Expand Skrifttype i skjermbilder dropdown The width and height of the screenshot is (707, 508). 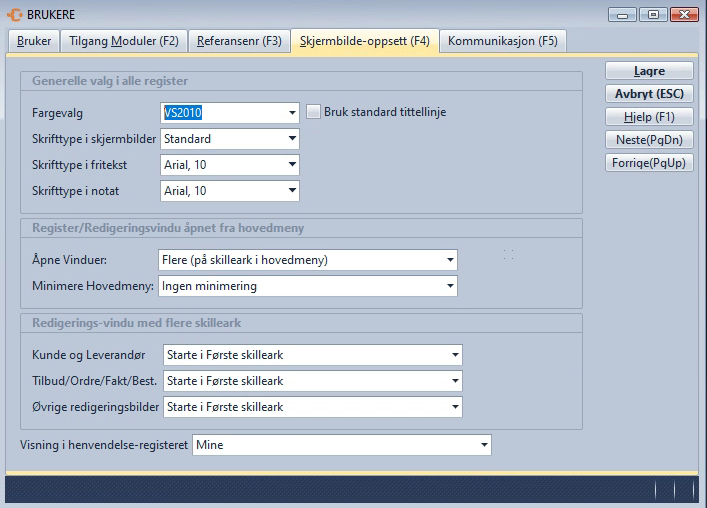pyautogui.click(x=292, y=139)
